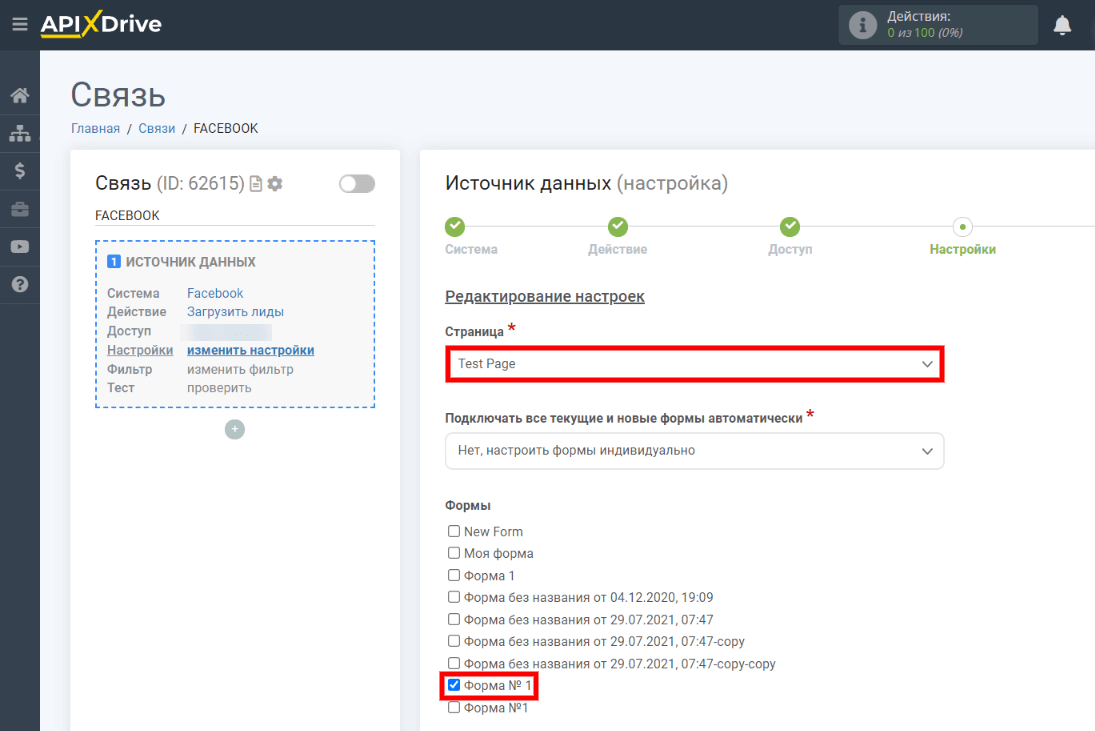The height and width of the screenshot is (731, 1095).
Task: Click the изменить фильтр link
Action: (x=237, y=369)
